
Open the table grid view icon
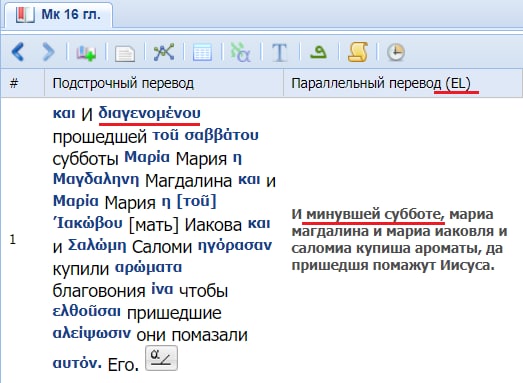(x=202, y=52)
